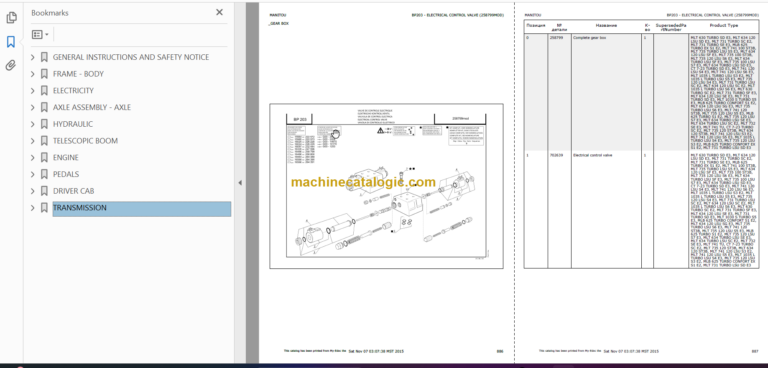Click the GEAR BOX heading on the left page
768x368 pixels.
pos(279,24)
